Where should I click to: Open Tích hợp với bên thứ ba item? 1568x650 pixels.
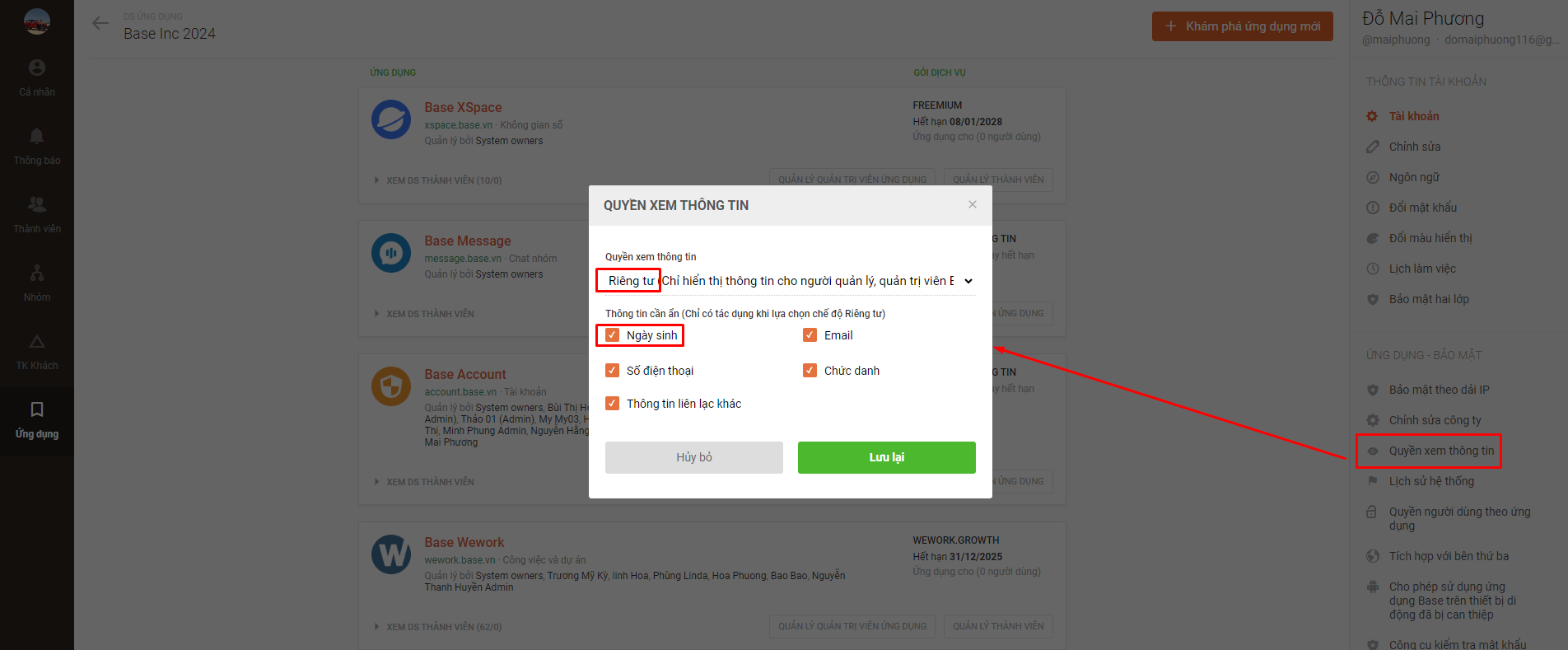click(1449, 556)
